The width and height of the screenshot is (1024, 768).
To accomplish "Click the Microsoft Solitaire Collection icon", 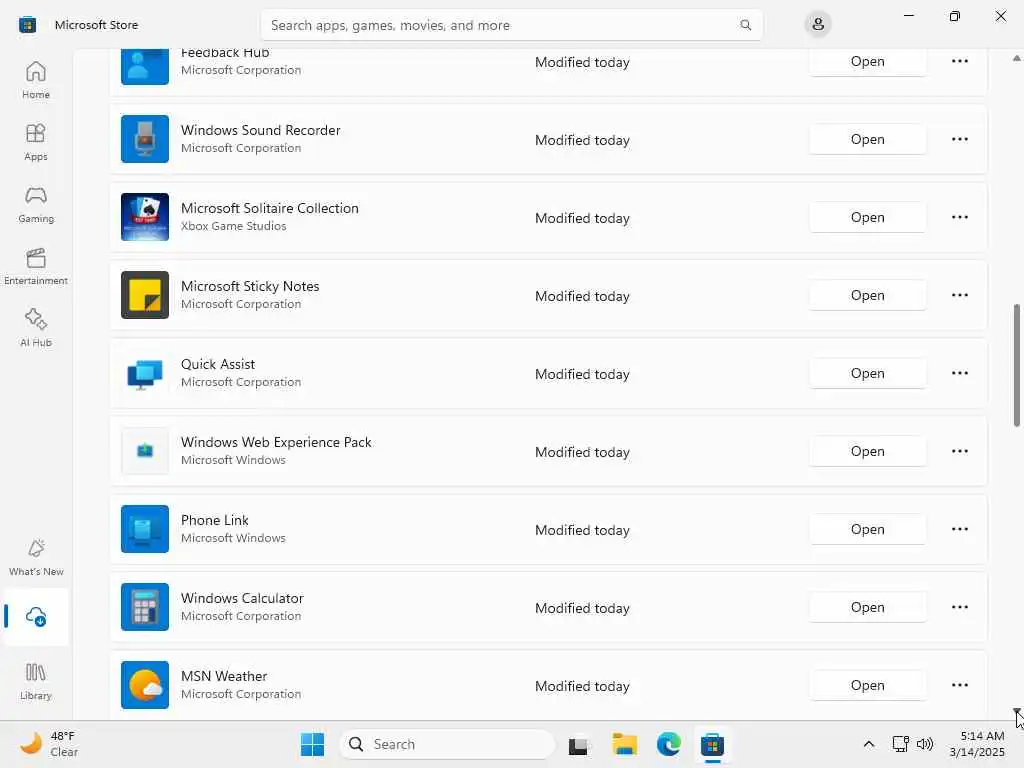I will (144, 217).
